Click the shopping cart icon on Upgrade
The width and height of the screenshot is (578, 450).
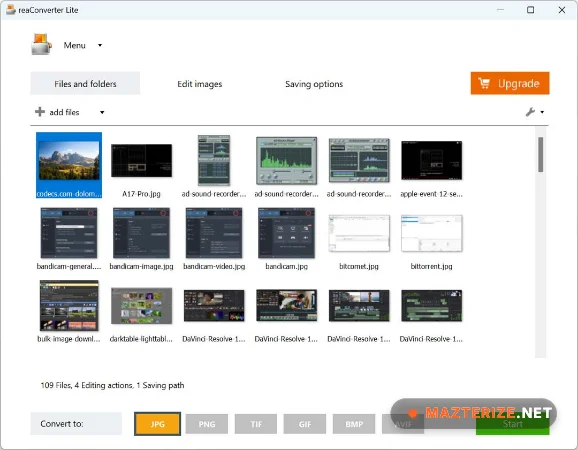[x=484, y=83]
